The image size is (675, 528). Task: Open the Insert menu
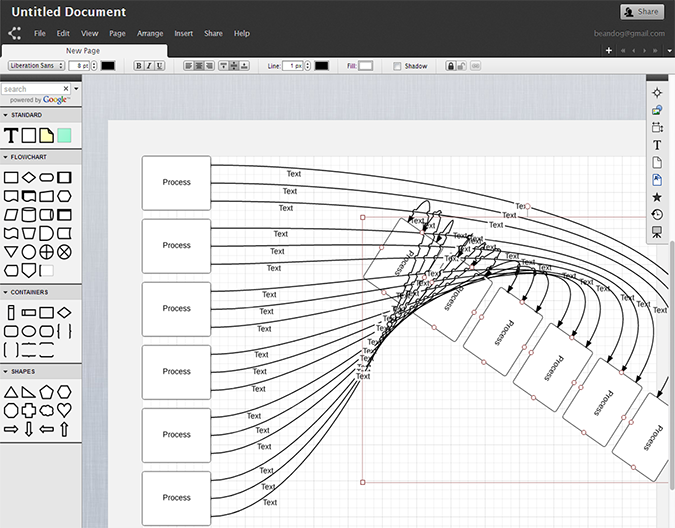(x=184, y=33)
